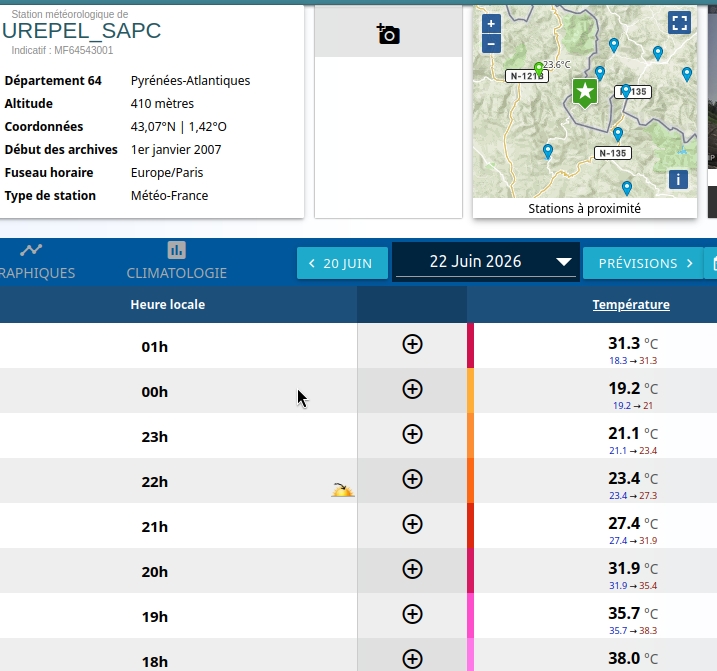The height and width of the screenshot is (671, 717).
Task: Click the Prévisions button
Action: click(643, 263)
